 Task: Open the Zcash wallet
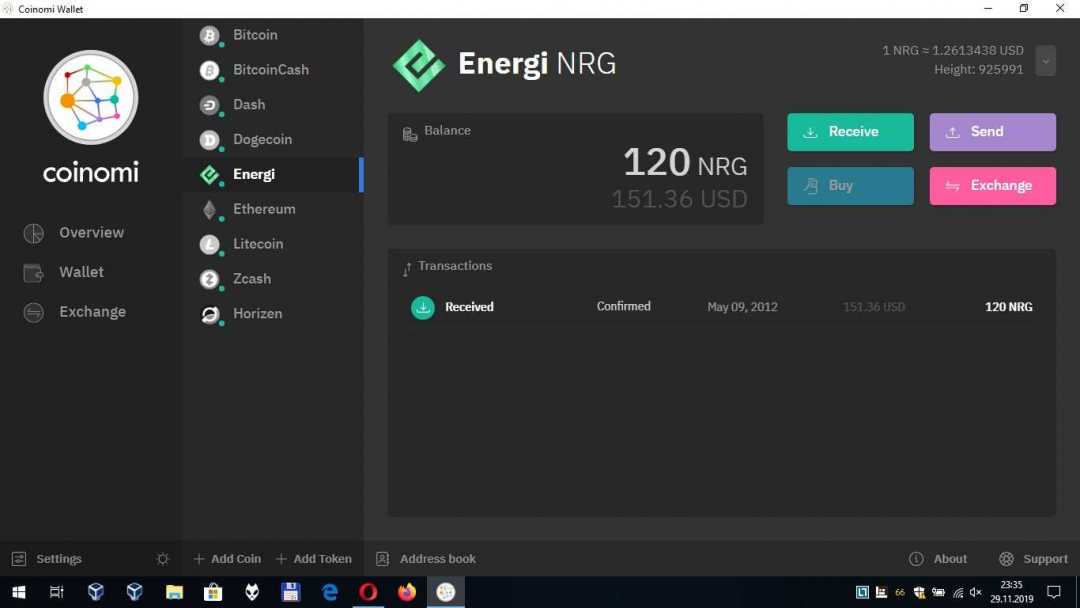tap(252, 278)
